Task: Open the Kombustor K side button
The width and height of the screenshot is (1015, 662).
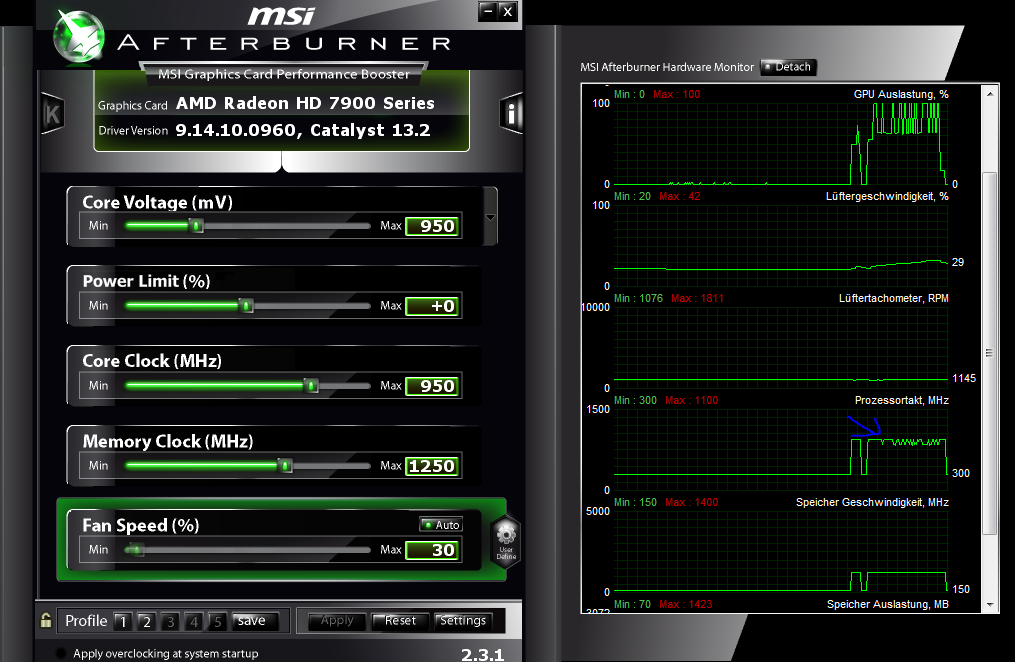Action: (52, 114)
